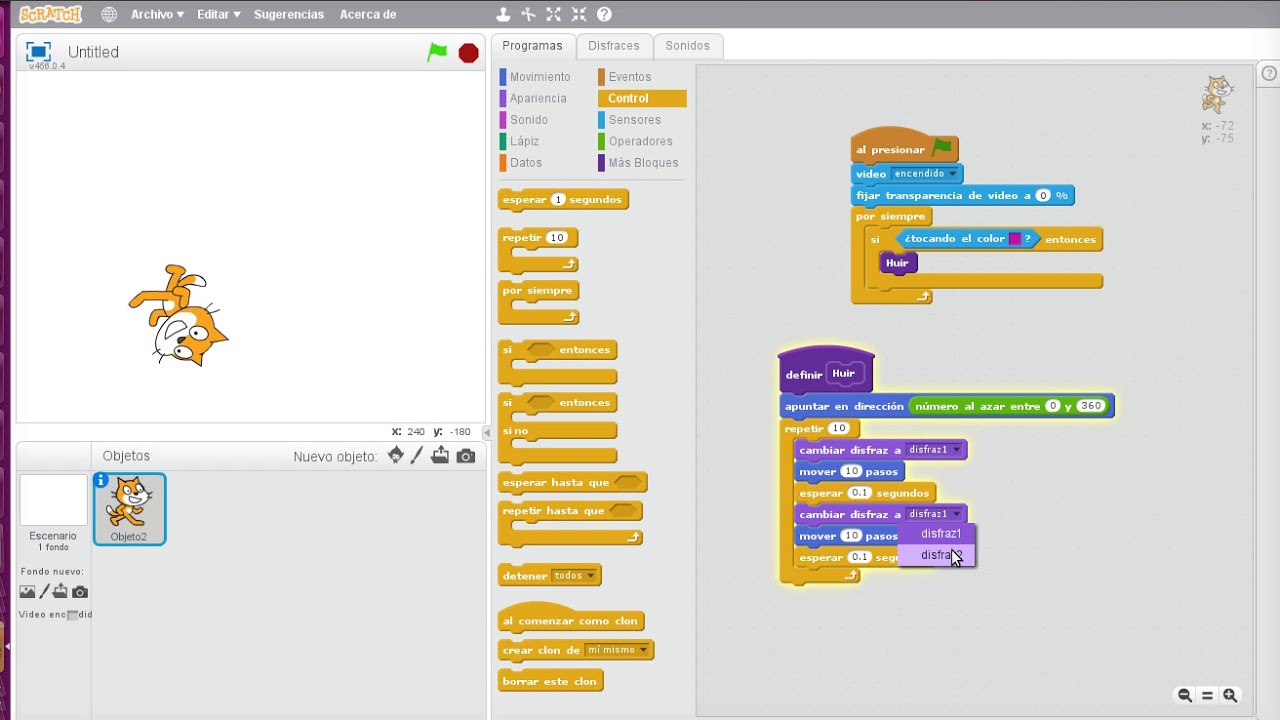The height and width of the screenshot is (720, 1280).
Task: Select the Eventos block category
Action: click(x=630, y=77)
